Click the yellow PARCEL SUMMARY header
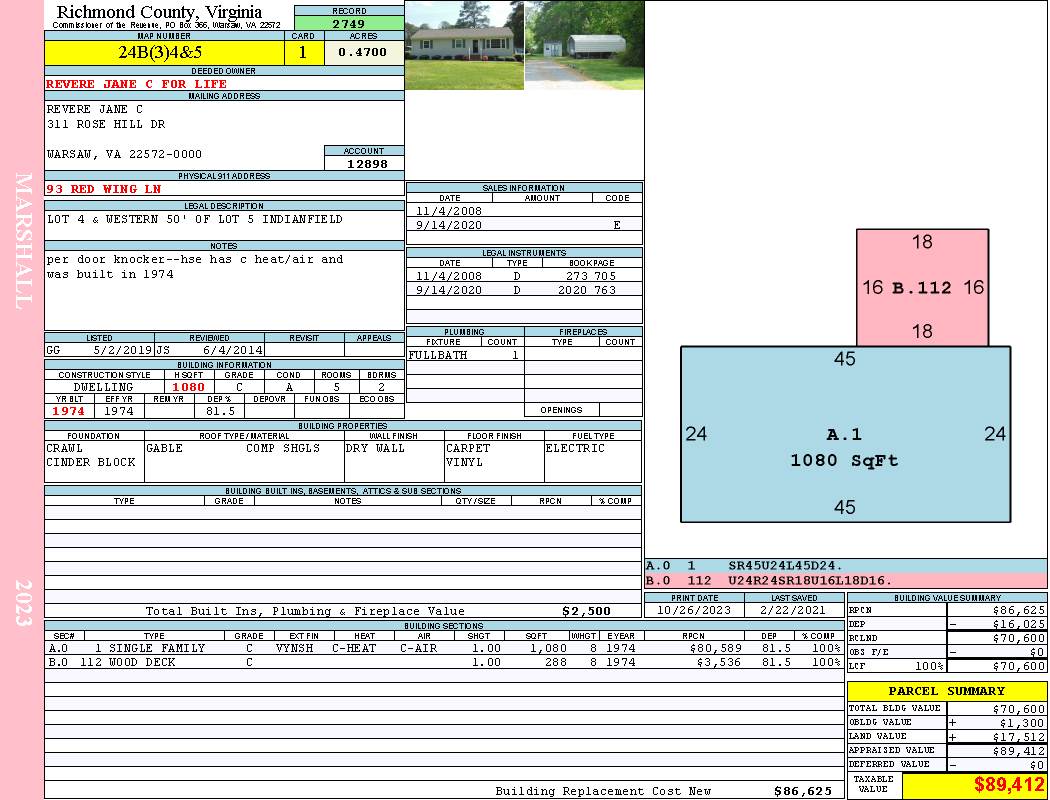Viewport: 1050px width, 800px height. [x=947, y=691]
